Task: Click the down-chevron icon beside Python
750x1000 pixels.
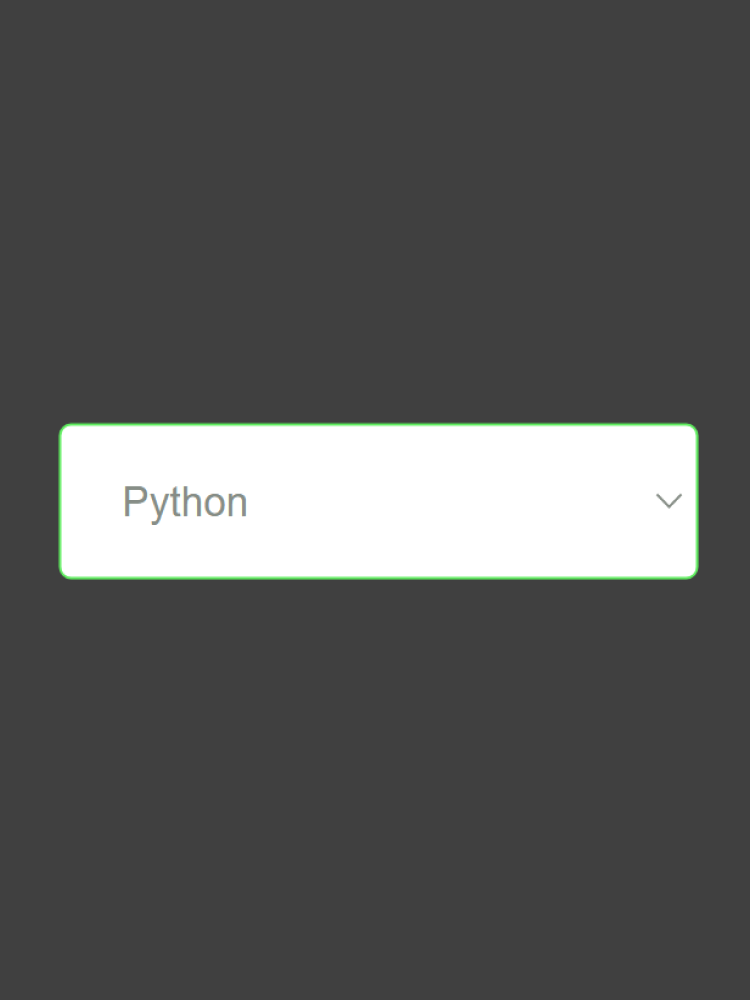Action: pyautogui.click(x=668, y=501)
